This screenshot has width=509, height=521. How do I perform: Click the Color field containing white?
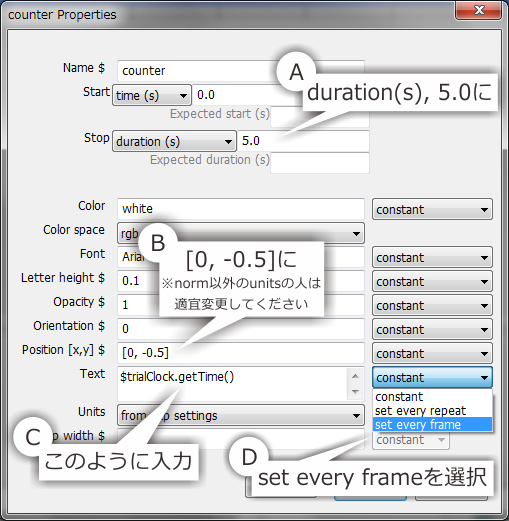(241, 209)
